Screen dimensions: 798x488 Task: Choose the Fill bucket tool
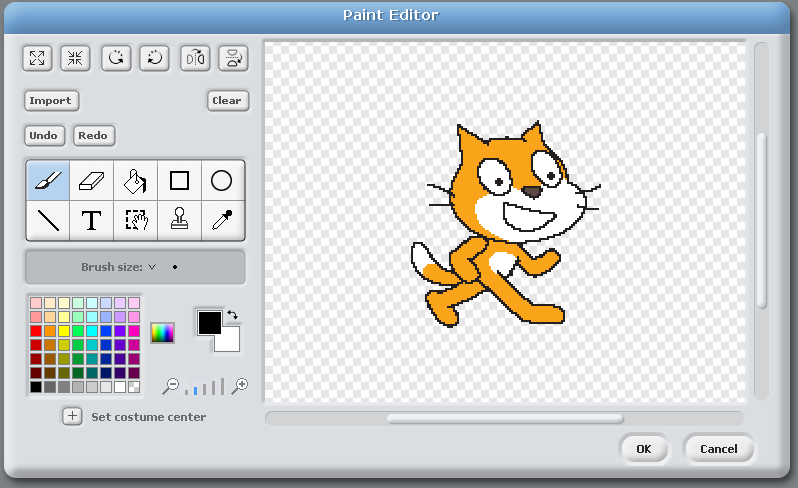[x=135, y=181]
